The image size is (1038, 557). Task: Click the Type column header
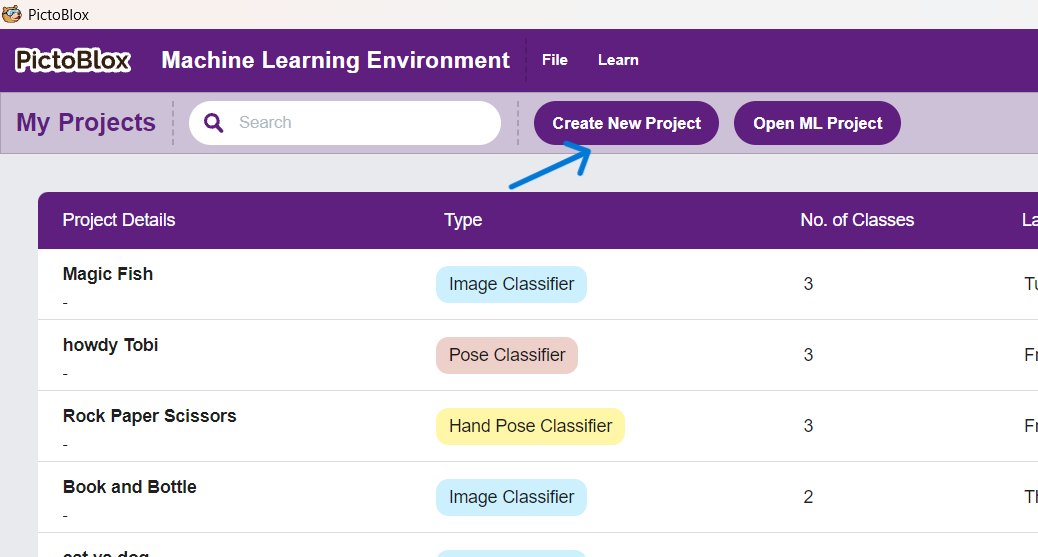point(463,220)
